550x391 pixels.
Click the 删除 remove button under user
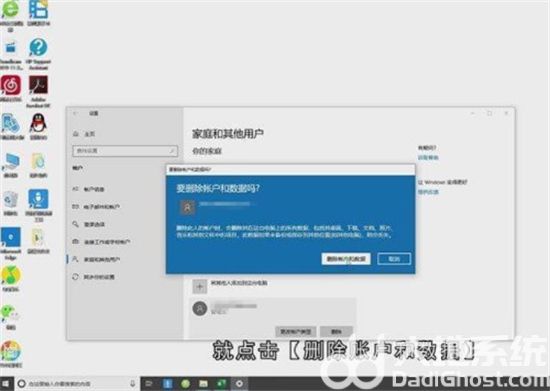[x=336, y=331]
